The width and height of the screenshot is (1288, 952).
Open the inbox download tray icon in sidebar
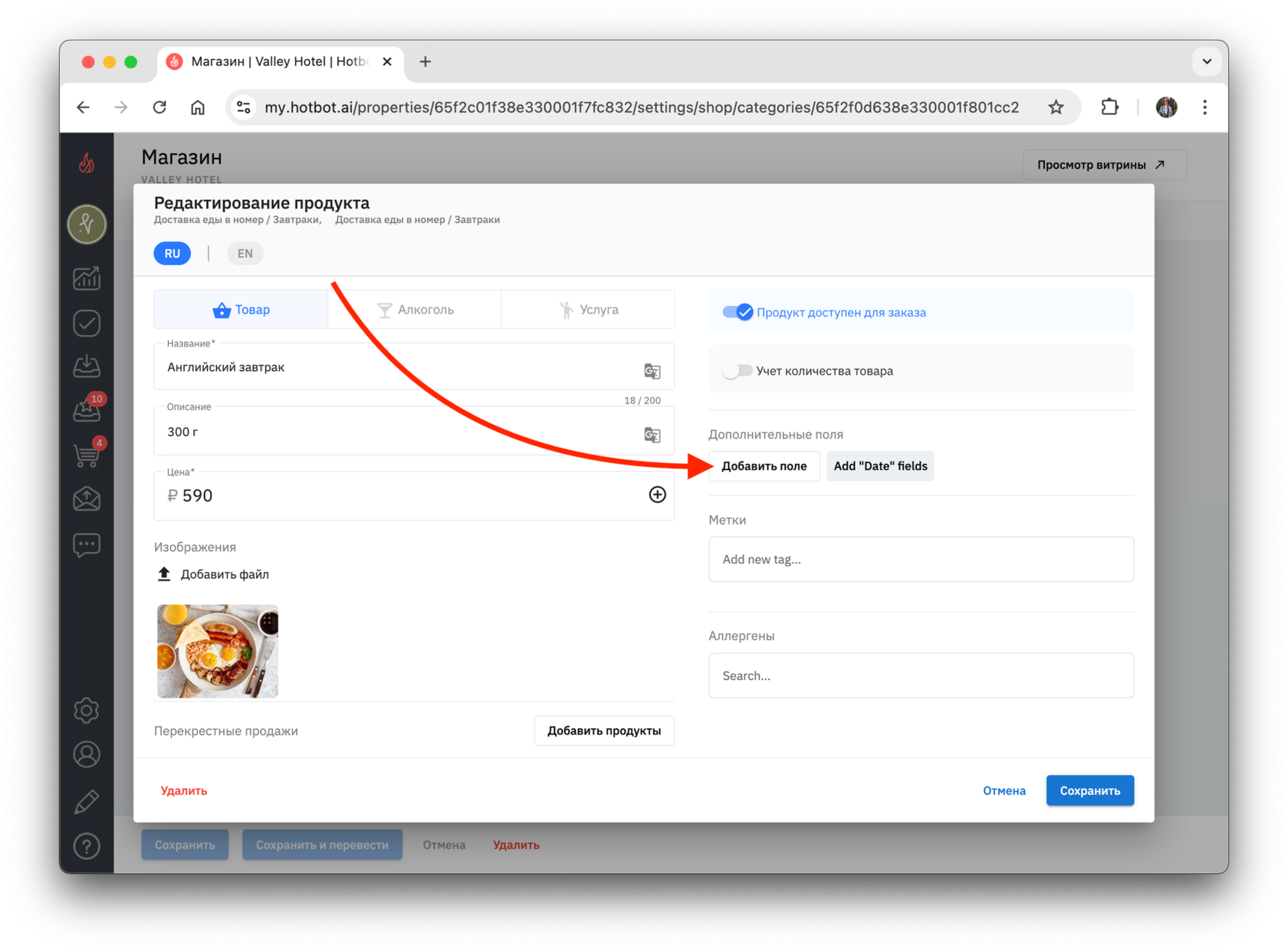87,366
